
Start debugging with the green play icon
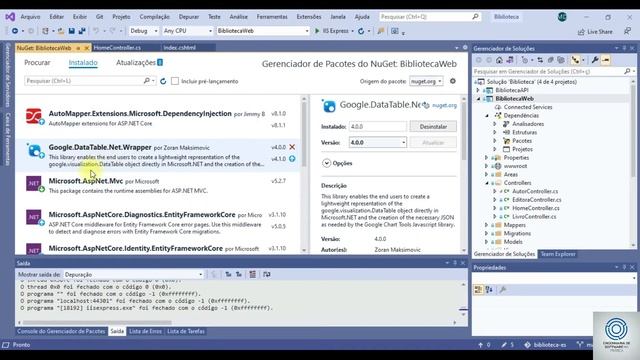317,31
